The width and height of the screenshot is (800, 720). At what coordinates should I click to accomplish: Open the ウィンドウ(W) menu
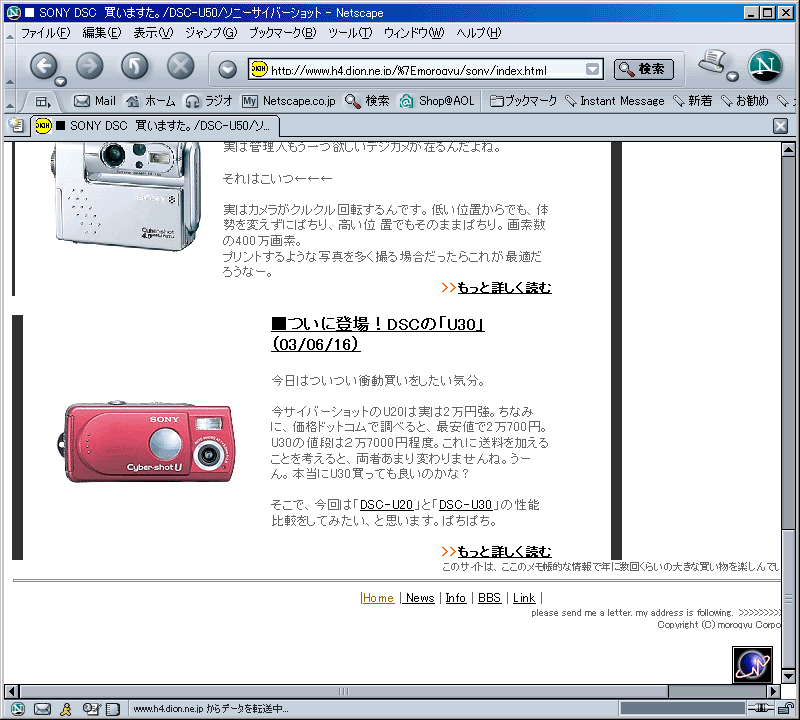(414, 33)
